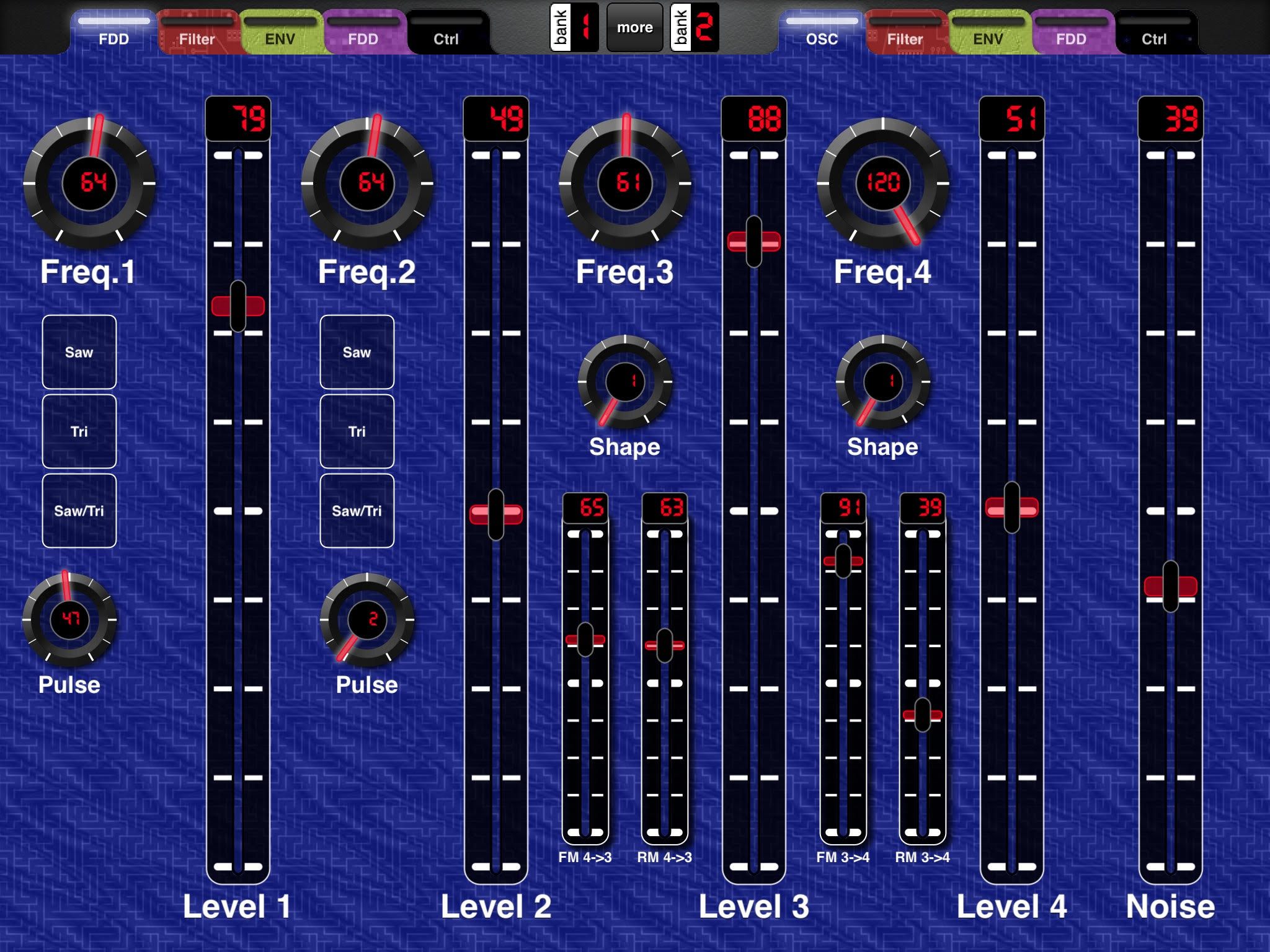Switch to the green ENV tab in the left tab group
Screen dimensions: 1270x952
pyautogui.click(x=280, y=32)
